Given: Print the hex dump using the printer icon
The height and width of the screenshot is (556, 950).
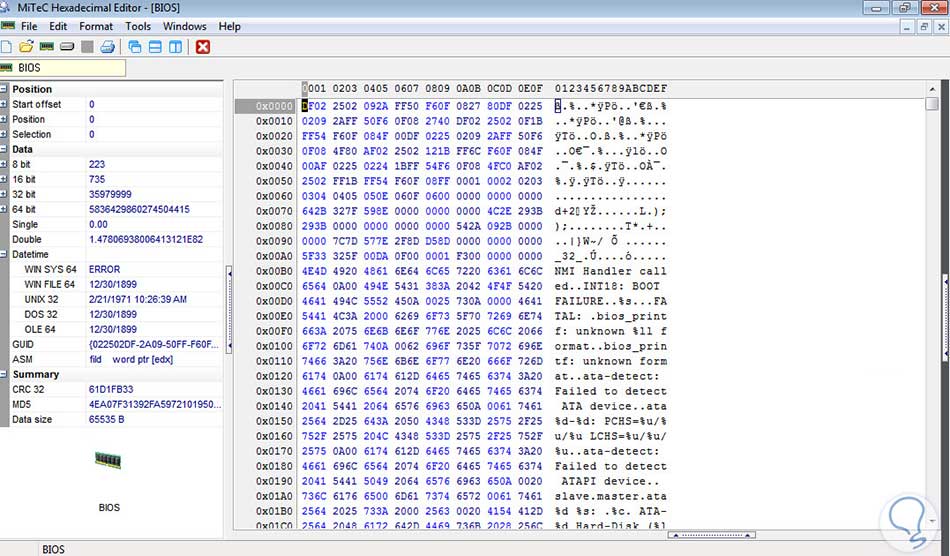Looking at the screenshot, I should click(x=107, y=47).
